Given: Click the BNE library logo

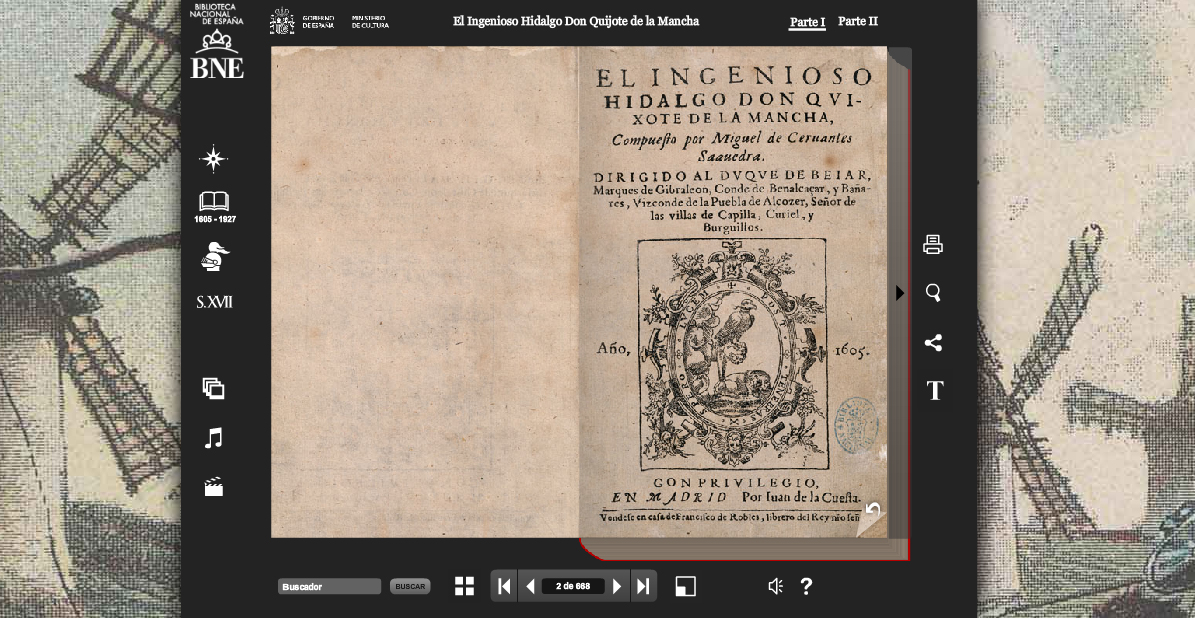Looking at the screenshot, I should (217, 43).
